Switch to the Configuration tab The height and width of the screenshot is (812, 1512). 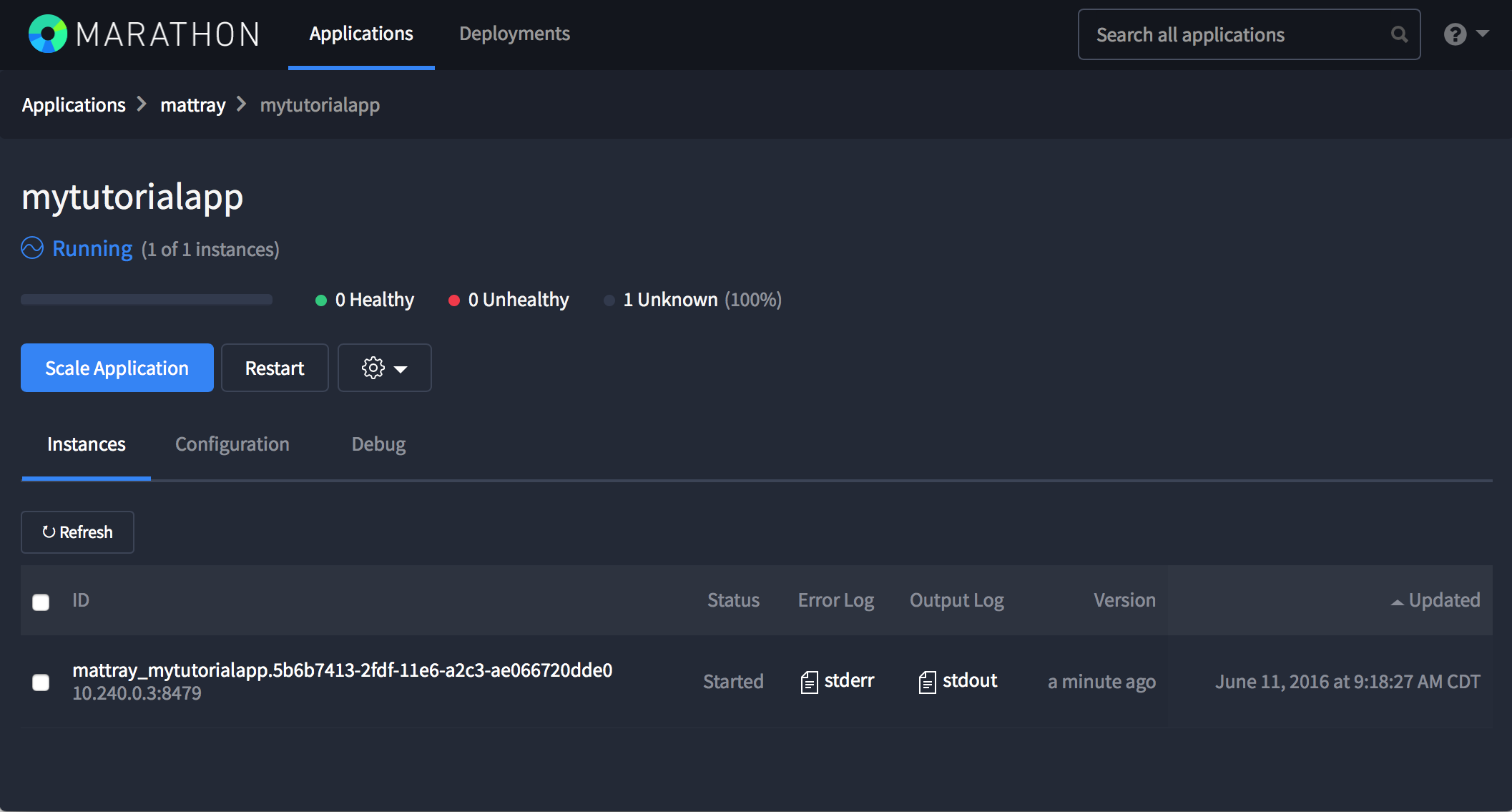231,444
